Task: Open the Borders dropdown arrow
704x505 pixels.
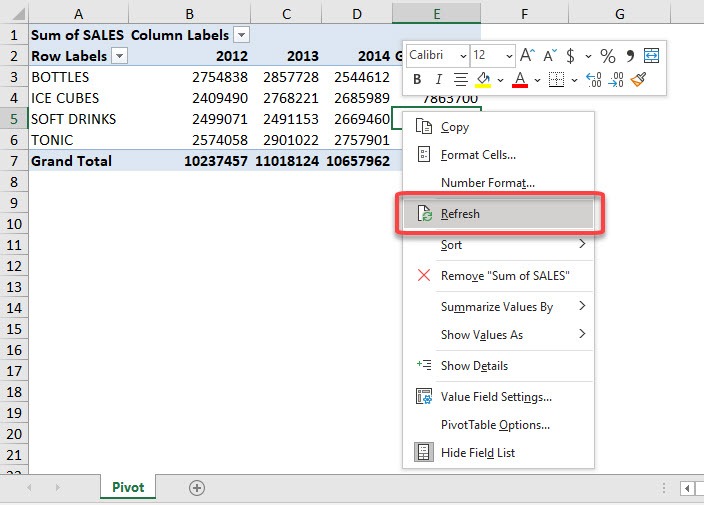Action: 574,80
